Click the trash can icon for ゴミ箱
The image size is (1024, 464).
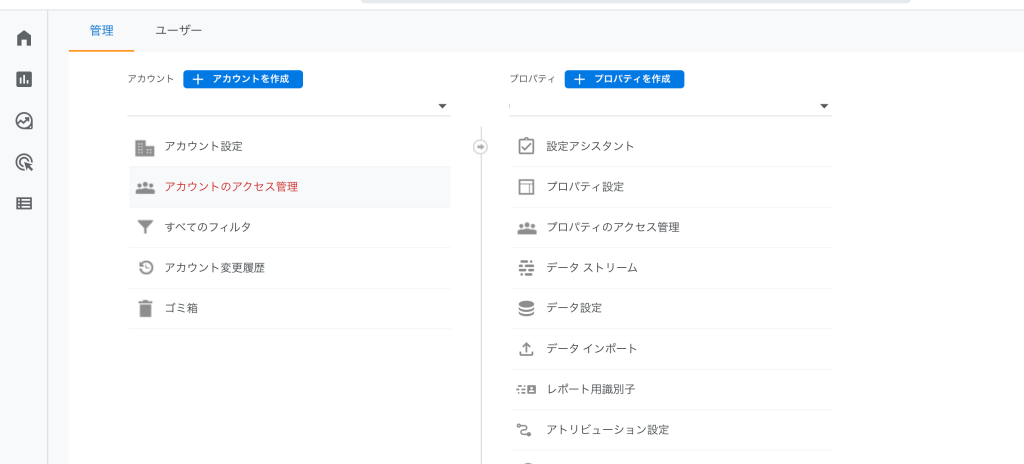coord(145,308)
